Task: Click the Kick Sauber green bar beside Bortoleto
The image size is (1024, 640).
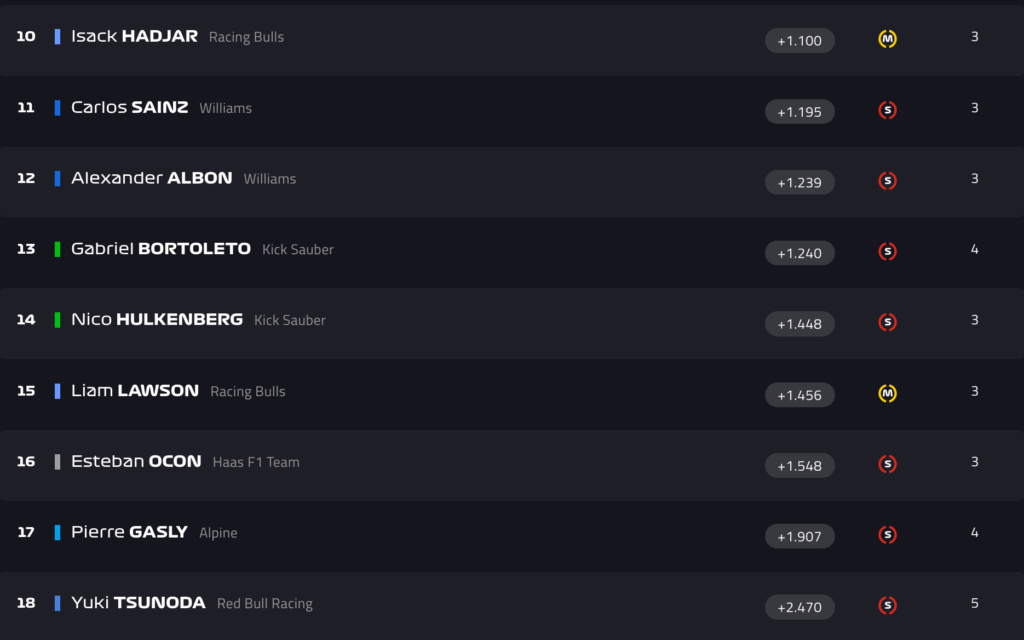Action: [58, 249]
